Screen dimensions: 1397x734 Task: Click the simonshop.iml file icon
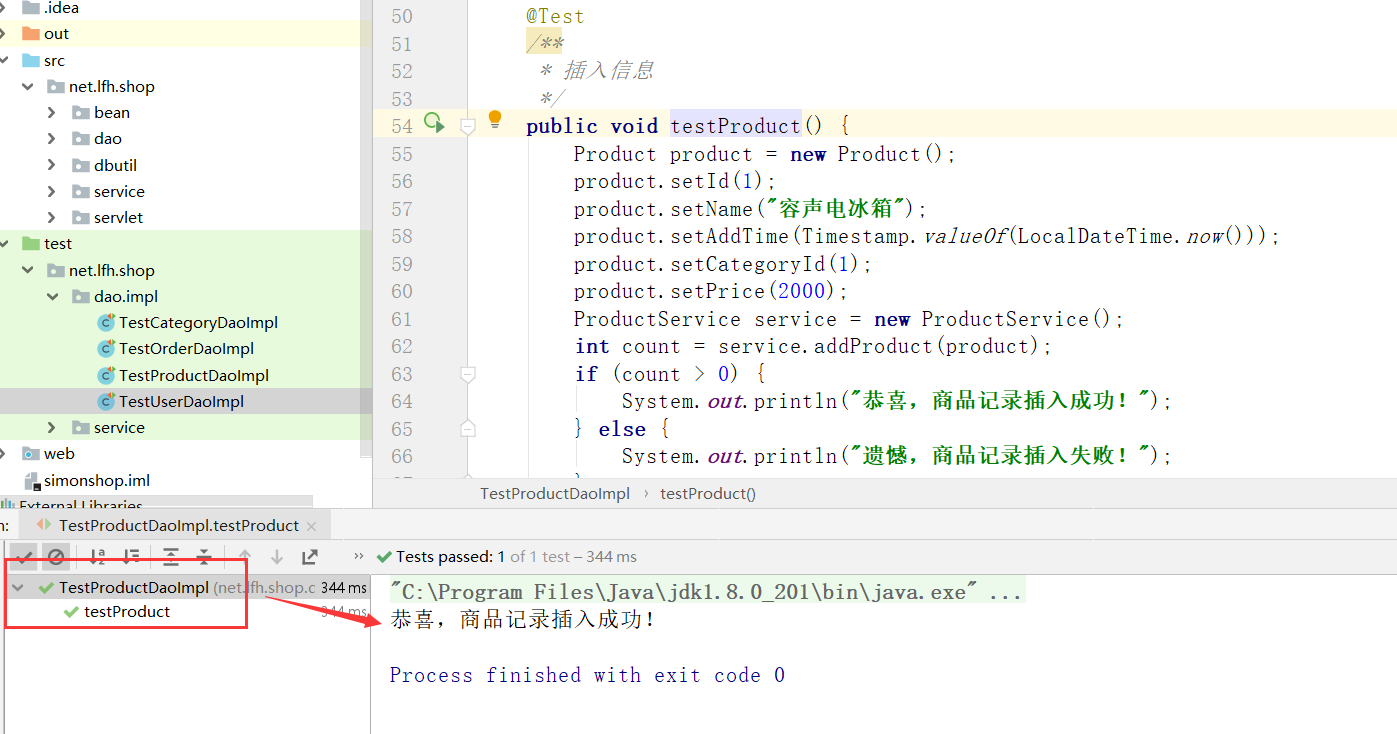31,481
